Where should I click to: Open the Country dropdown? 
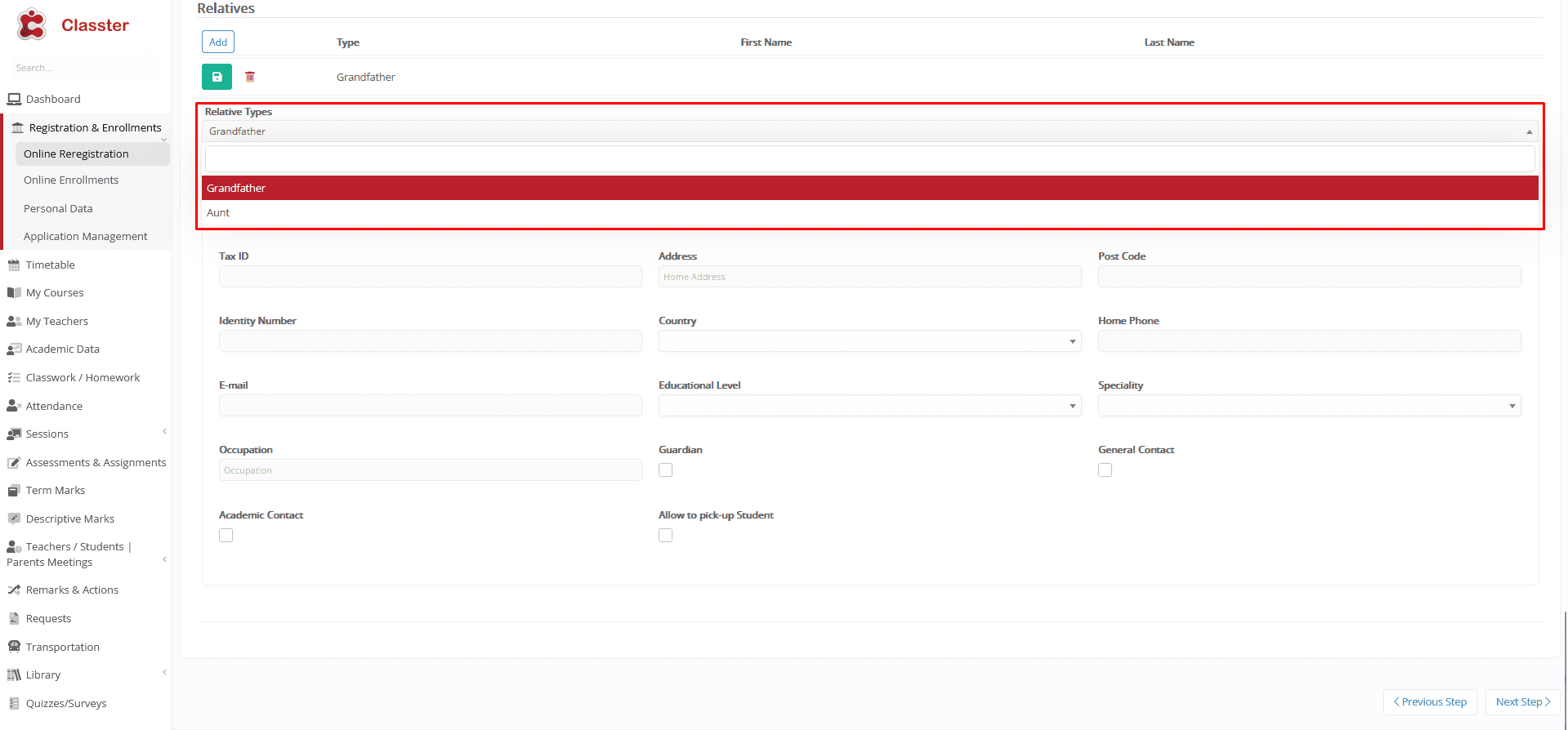(870, 341)
